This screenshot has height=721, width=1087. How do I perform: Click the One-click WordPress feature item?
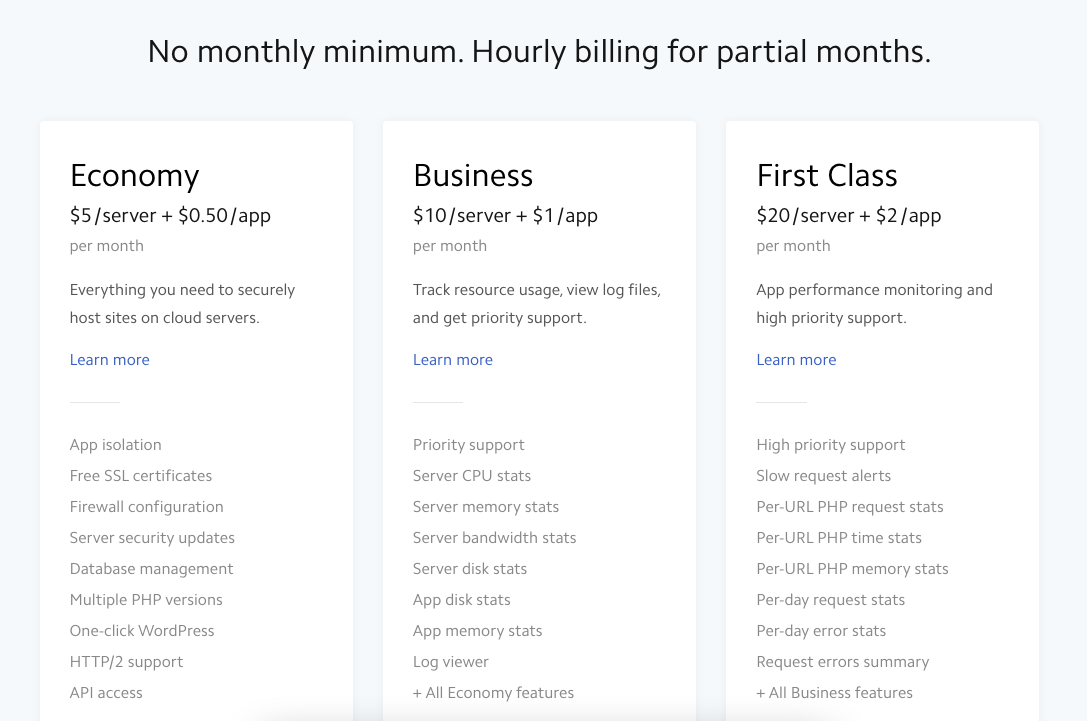[x=142, y=631]
